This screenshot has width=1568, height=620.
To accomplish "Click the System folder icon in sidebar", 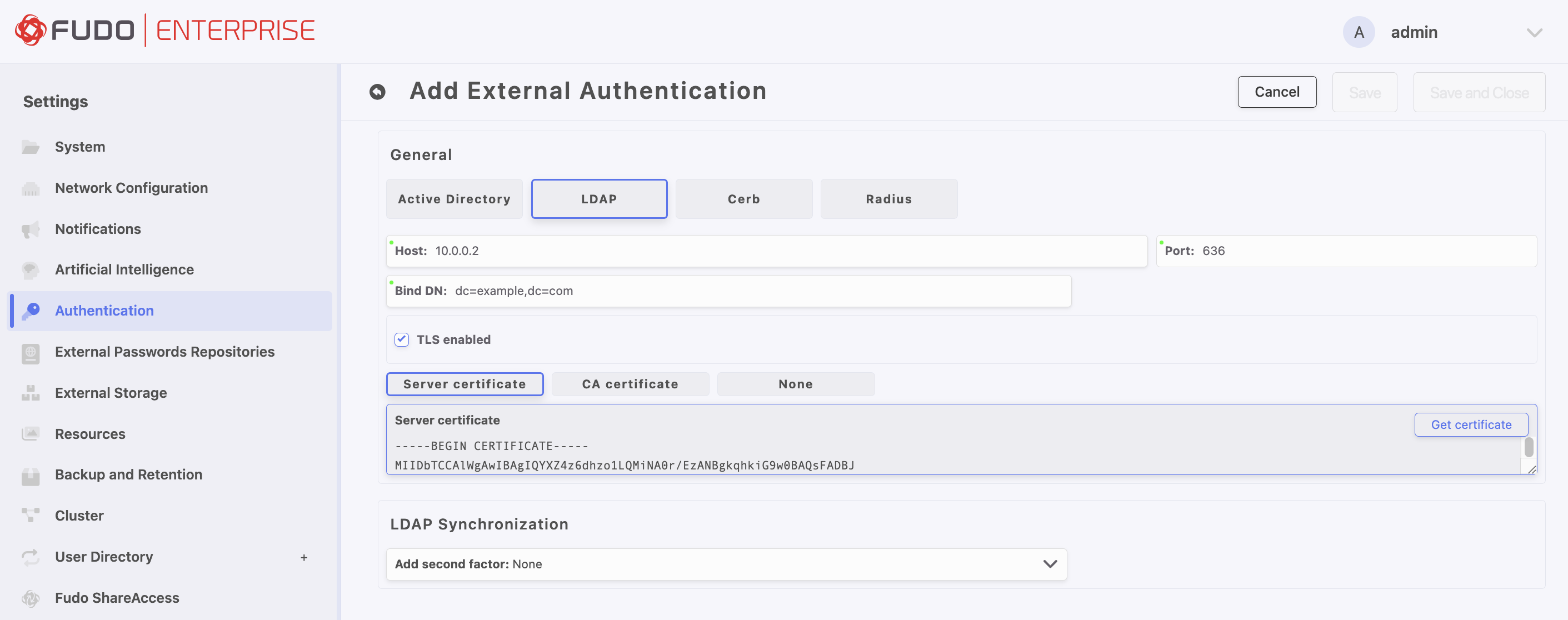I will 31,147.
